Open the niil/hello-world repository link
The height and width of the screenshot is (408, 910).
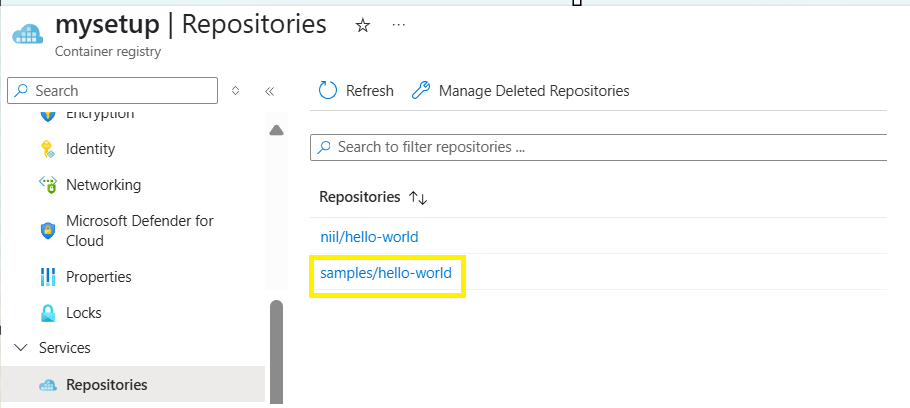(369, 237)
